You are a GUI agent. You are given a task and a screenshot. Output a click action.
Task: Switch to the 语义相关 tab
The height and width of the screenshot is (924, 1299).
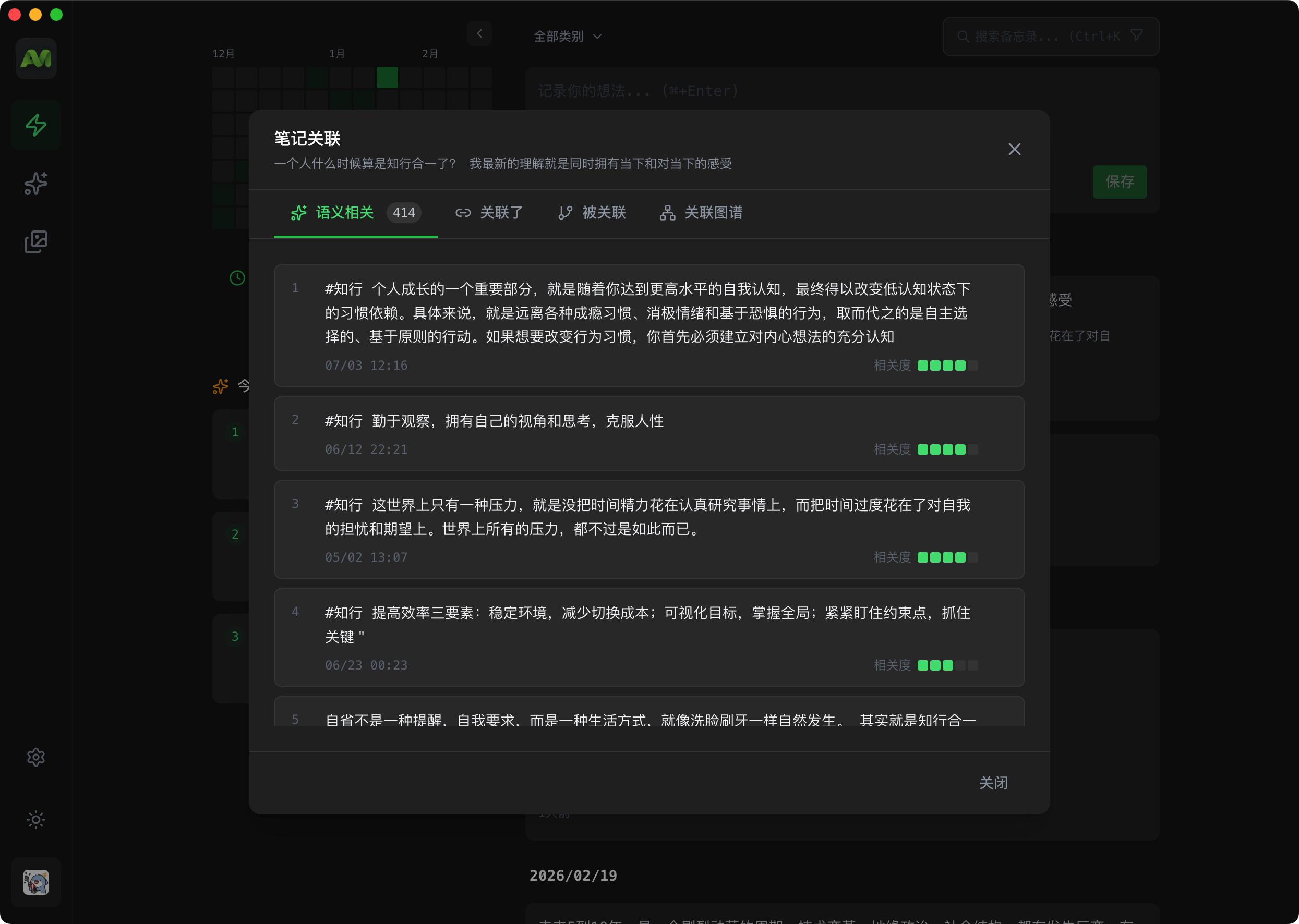[x=345, y=212]
